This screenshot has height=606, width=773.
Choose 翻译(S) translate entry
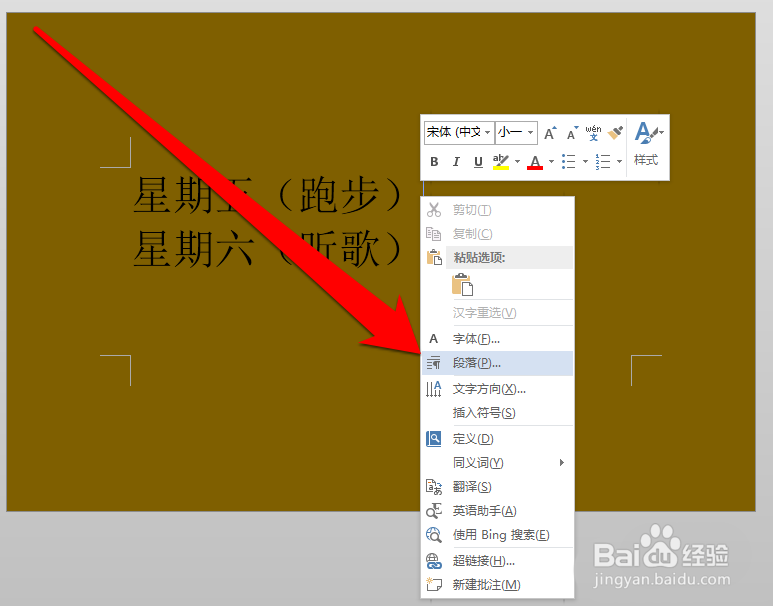coord(498,487)
